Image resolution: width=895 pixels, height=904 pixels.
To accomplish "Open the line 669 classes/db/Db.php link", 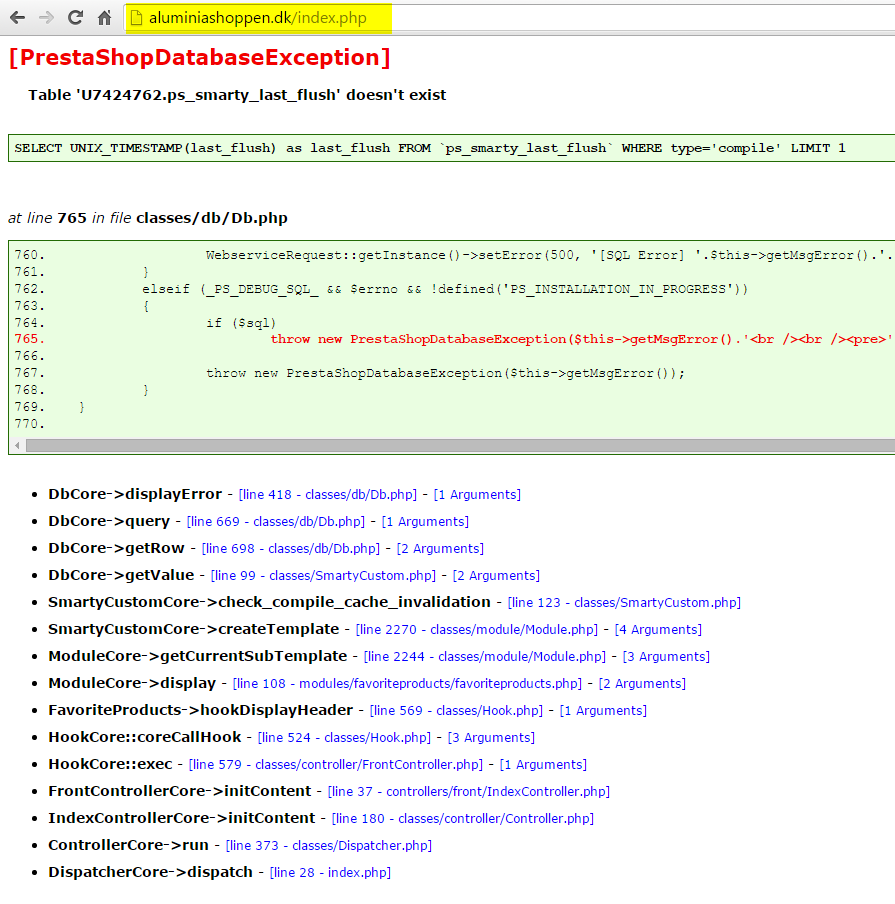I will (276, 522).
